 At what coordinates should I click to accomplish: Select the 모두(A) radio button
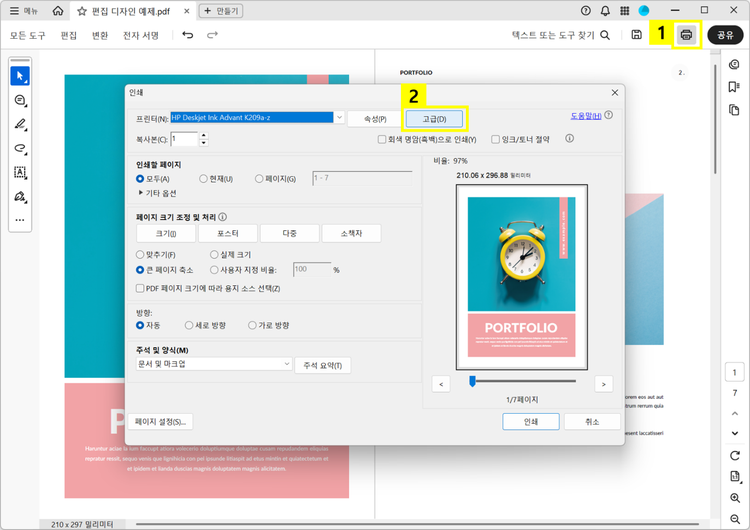coord(140,179)
